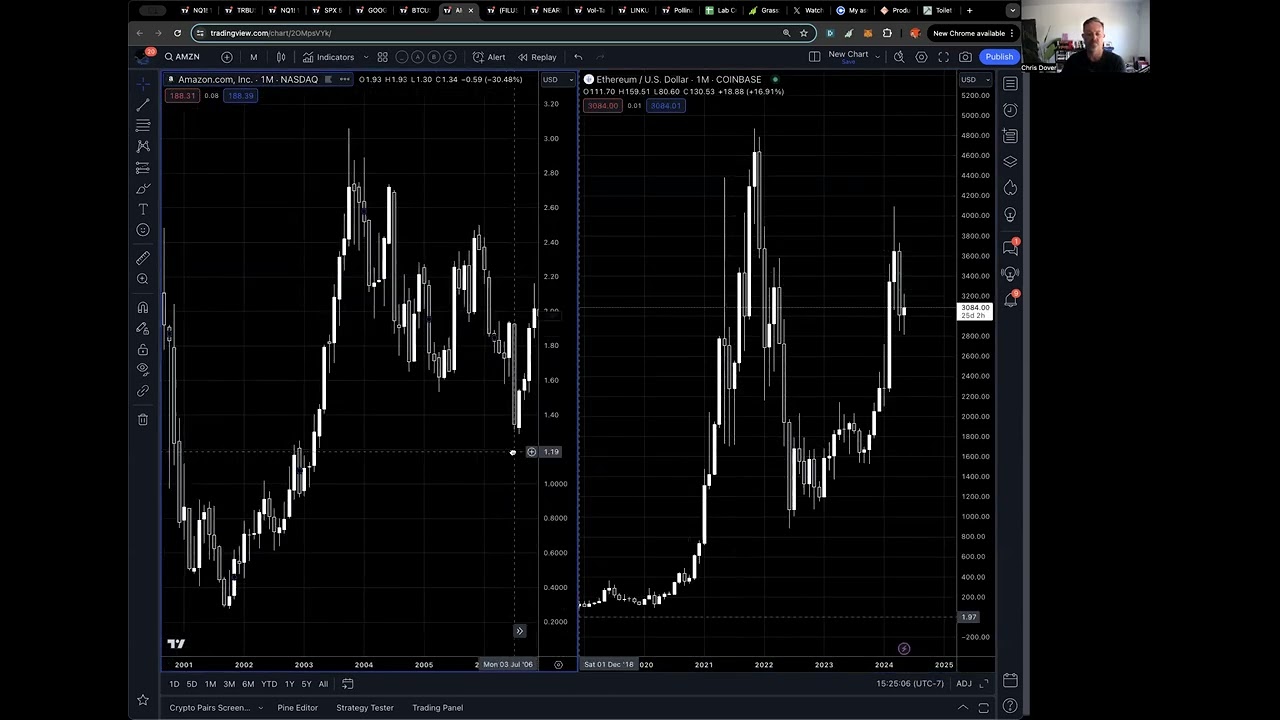Open indicator templates grid icon
1280x720 pixels.
382,57
